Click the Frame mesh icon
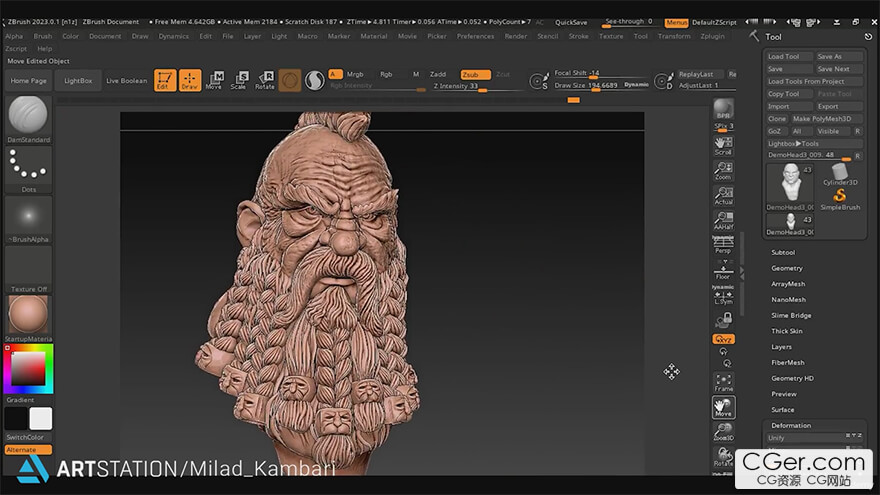 (723, 382)
